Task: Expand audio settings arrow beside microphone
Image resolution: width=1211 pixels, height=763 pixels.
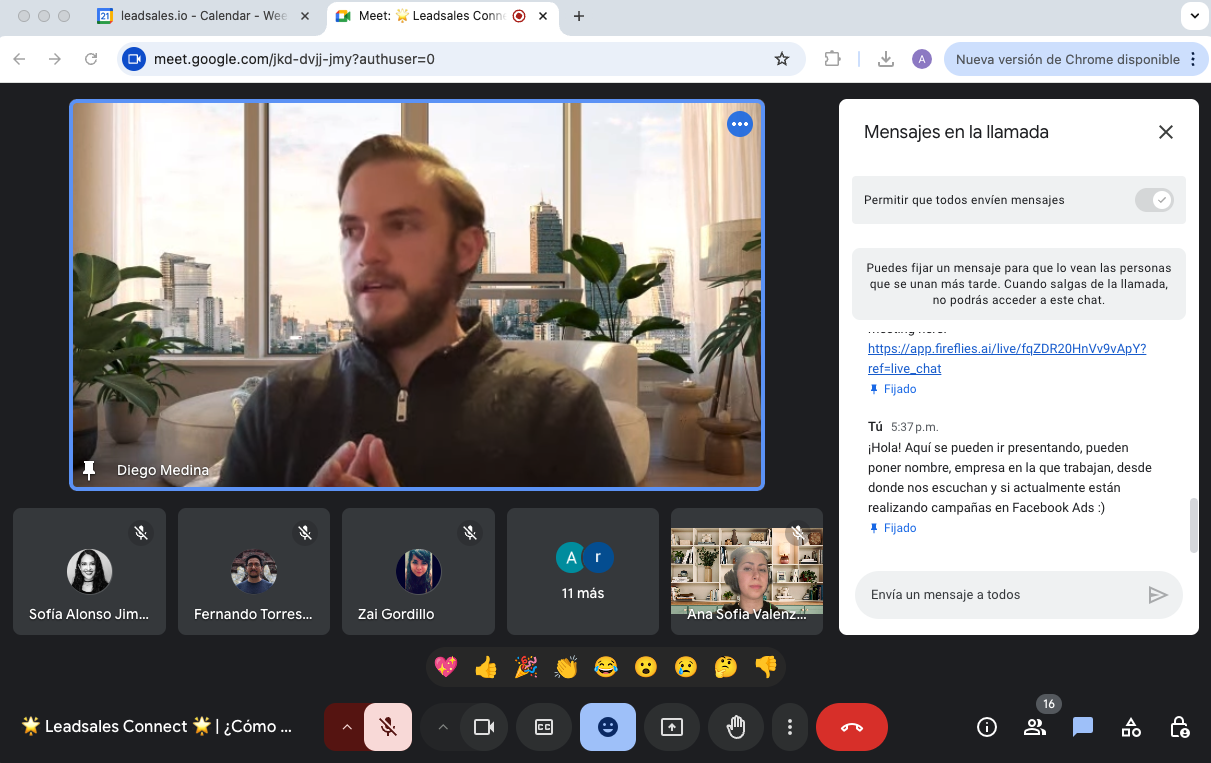Action: 346,727
